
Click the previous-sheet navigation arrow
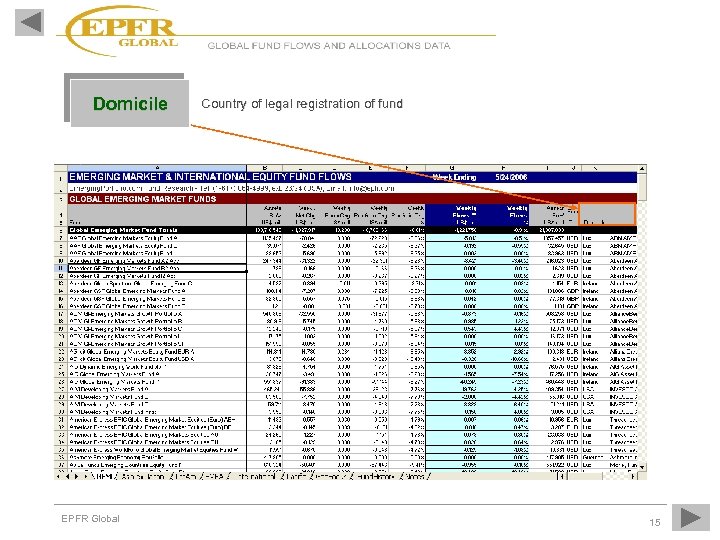point(67,477)
